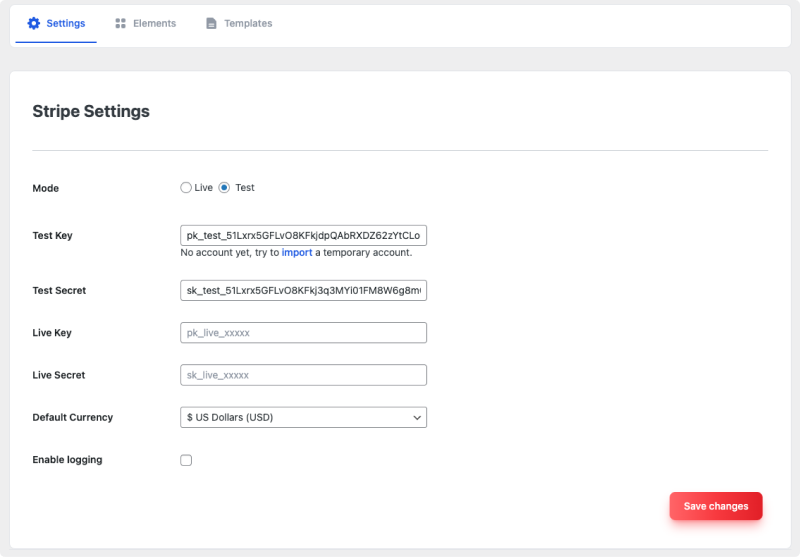
Task: Focus the Test Key input field
Action: pos(303,236)
